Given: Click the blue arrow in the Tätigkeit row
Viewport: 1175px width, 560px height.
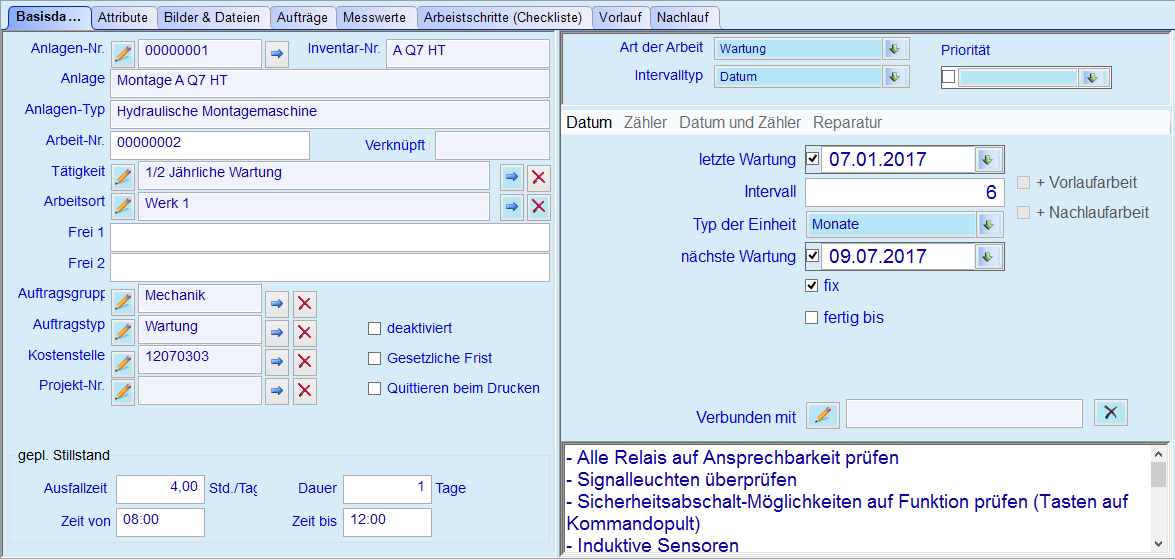Looking at the screenshot, I should click(x=512, y=177).
